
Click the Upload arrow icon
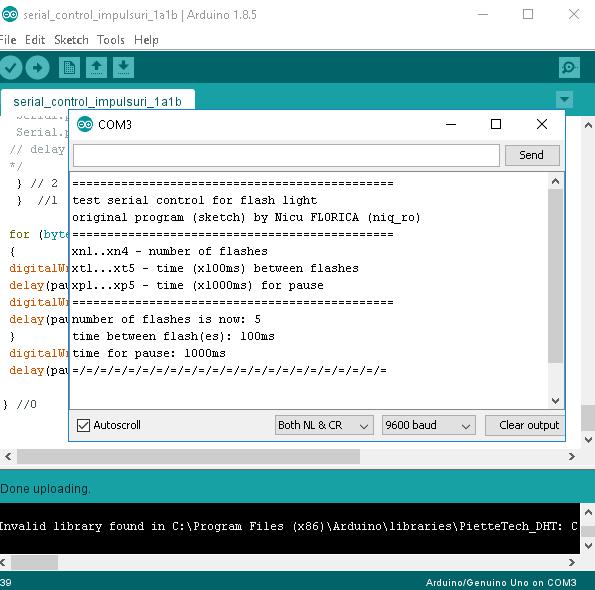(37, 68)
